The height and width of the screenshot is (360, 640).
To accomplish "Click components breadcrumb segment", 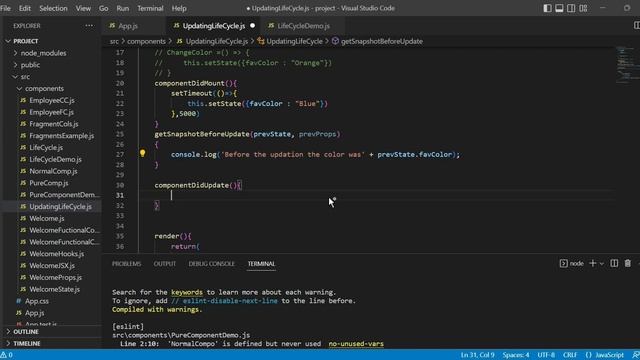I will (146, 41).
